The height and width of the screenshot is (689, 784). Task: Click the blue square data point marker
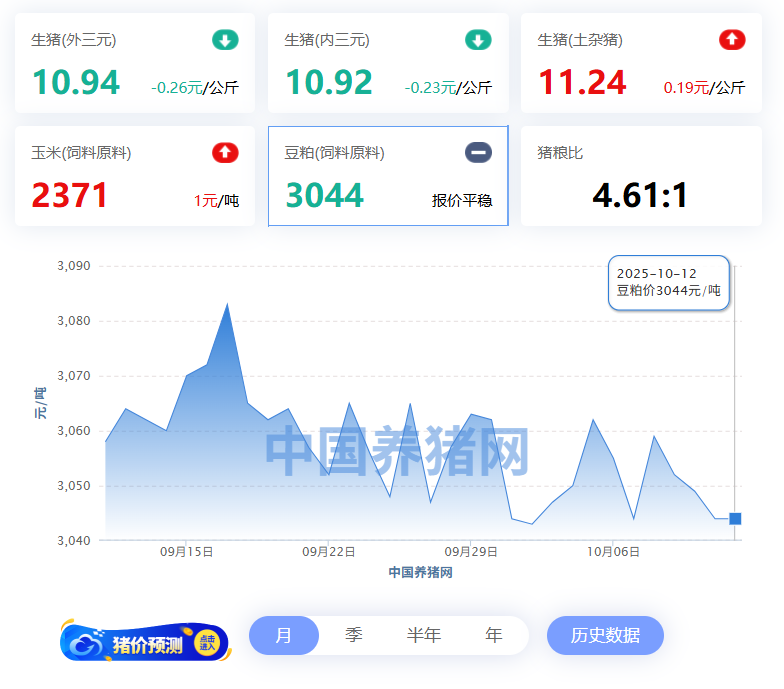[735, 518]
